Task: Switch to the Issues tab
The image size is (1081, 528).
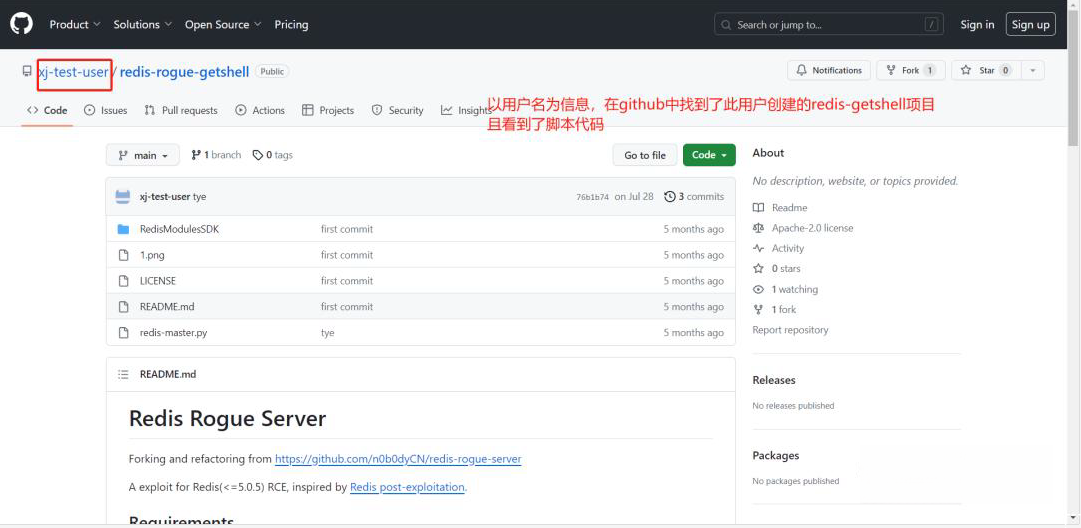Action: (x=105, y=110)
